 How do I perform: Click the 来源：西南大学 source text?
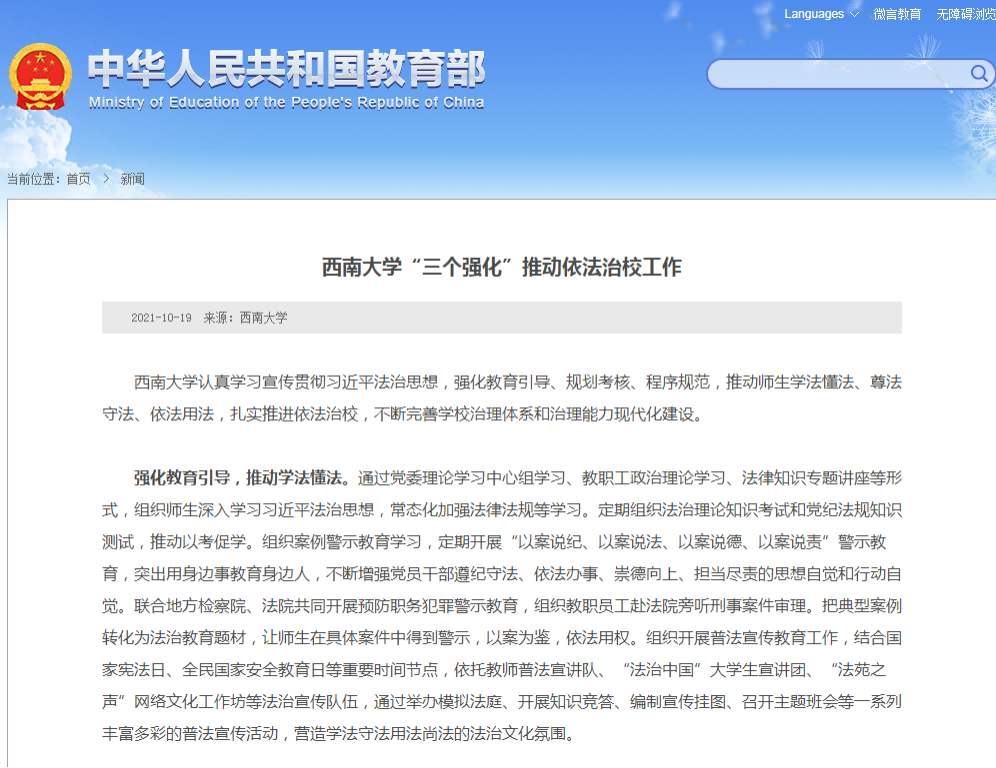(245, 318)
